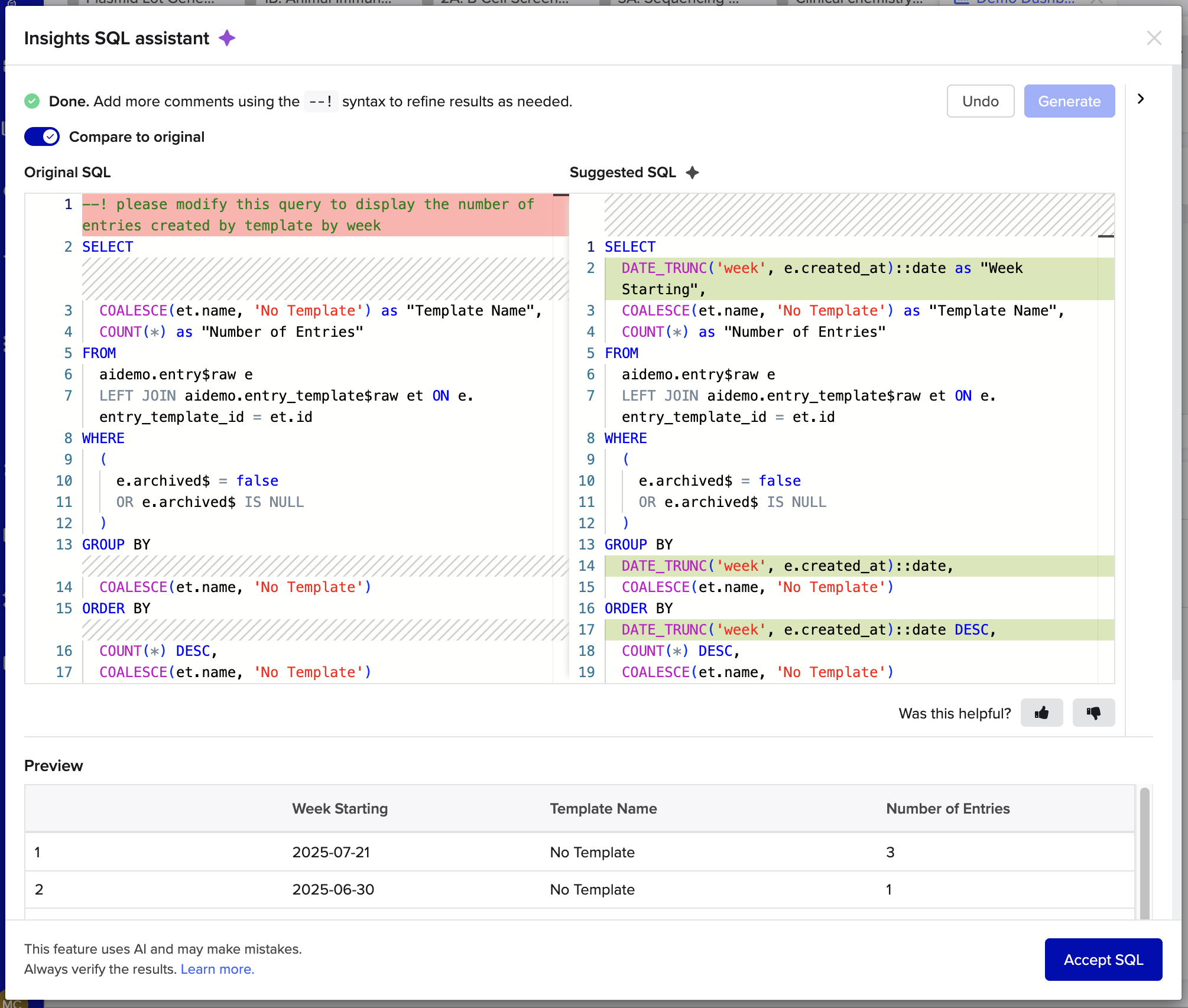Image resolution: width=1188 pixels, height=1008 pixels.
Task: Click the Generate button
Action: tap(1069, 101)
